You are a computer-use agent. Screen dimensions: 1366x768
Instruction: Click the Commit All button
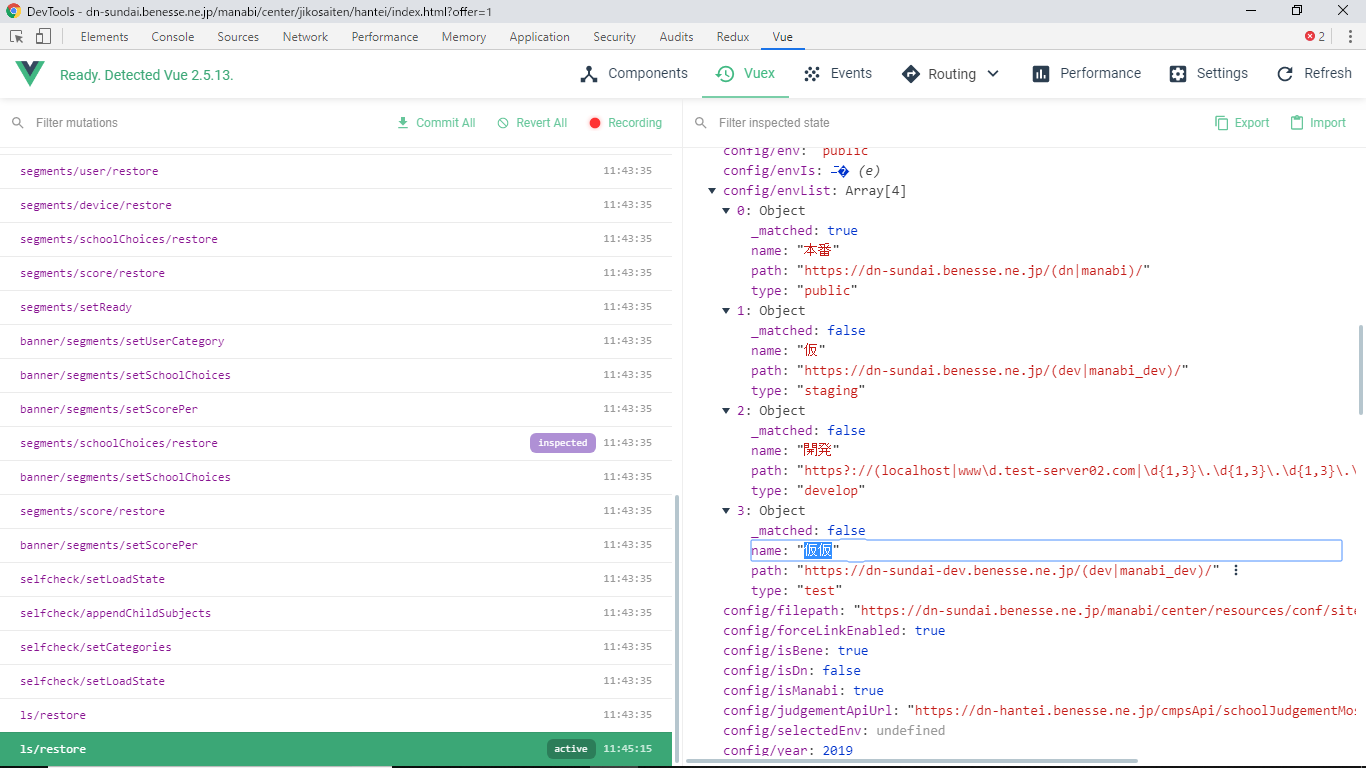point(436,123)
